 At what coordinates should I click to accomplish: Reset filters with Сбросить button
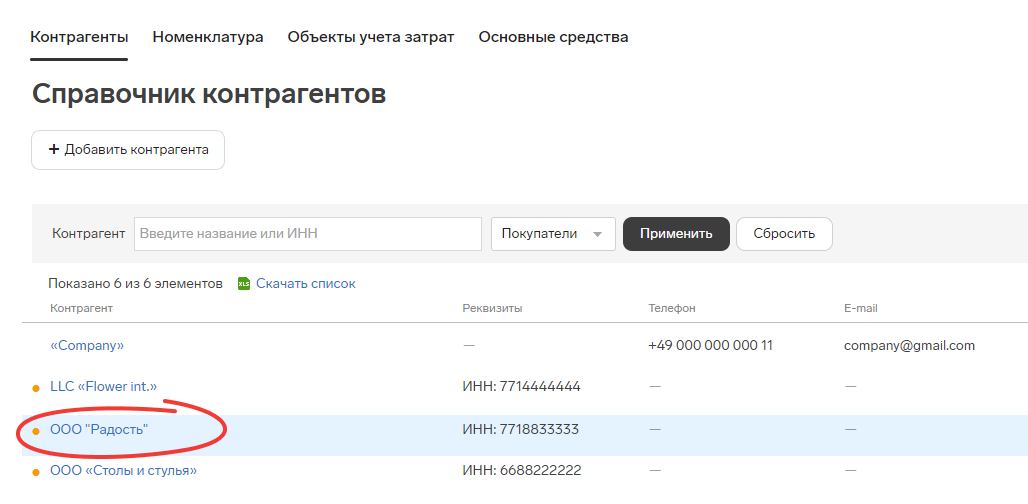(784, 234)
